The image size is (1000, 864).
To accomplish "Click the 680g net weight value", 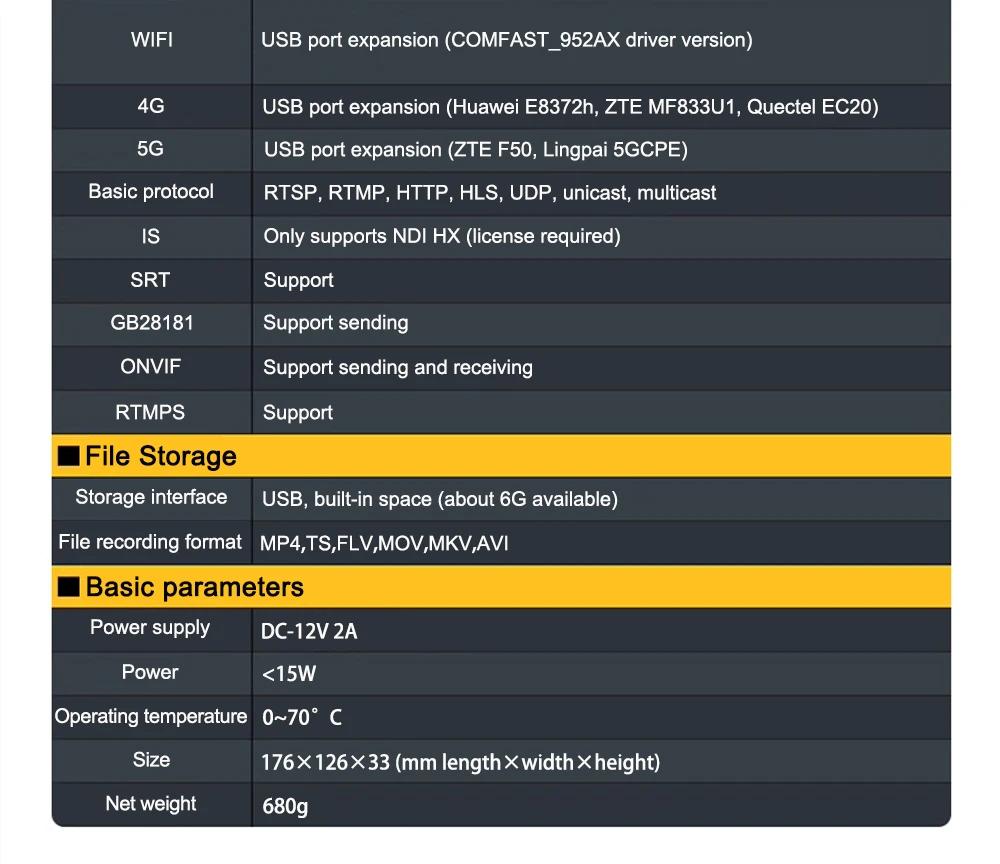I will click(x=285, y=806).
